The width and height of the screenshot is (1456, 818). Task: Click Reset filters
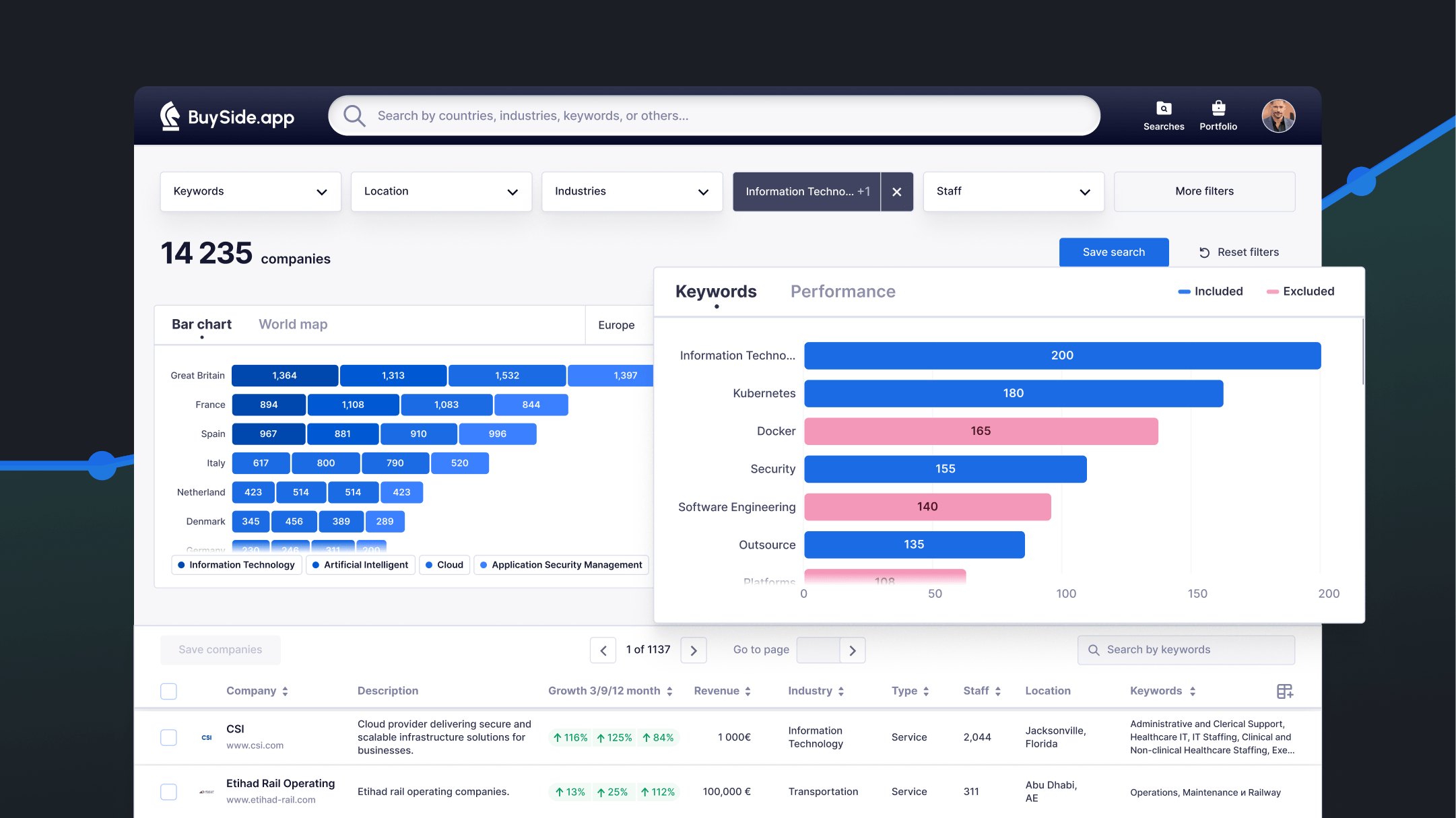coord(1238,252)
